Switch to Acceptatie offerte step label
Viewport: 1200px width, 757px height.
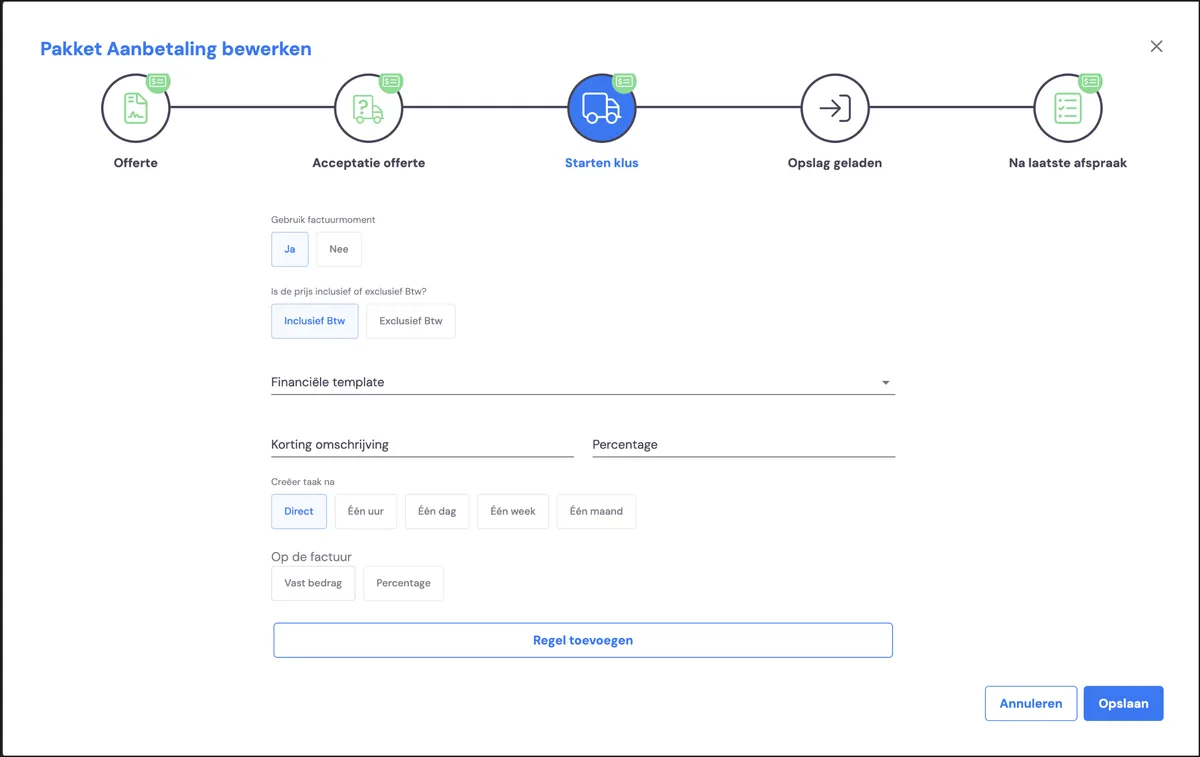(369, 163)
